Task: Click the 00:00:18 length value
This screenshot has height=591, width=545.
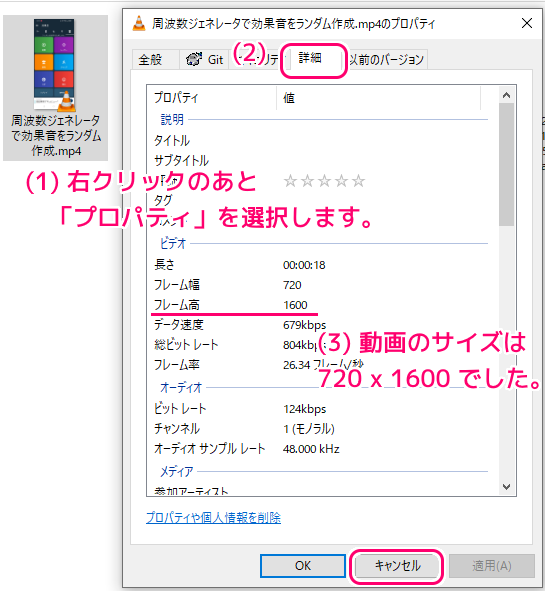Action: [x=304, y=265]
